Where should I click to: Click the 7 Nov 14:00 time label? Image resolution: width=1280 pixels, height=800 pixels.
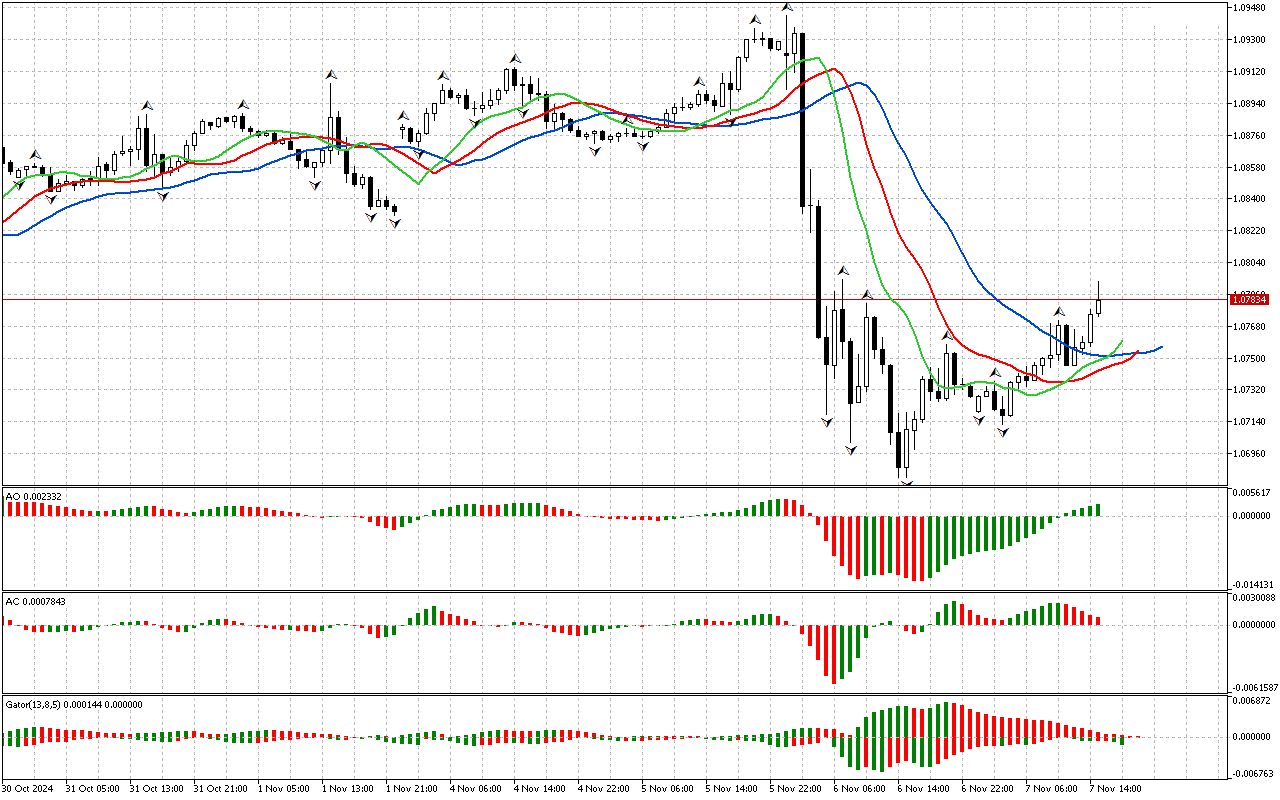point(1115,789)
